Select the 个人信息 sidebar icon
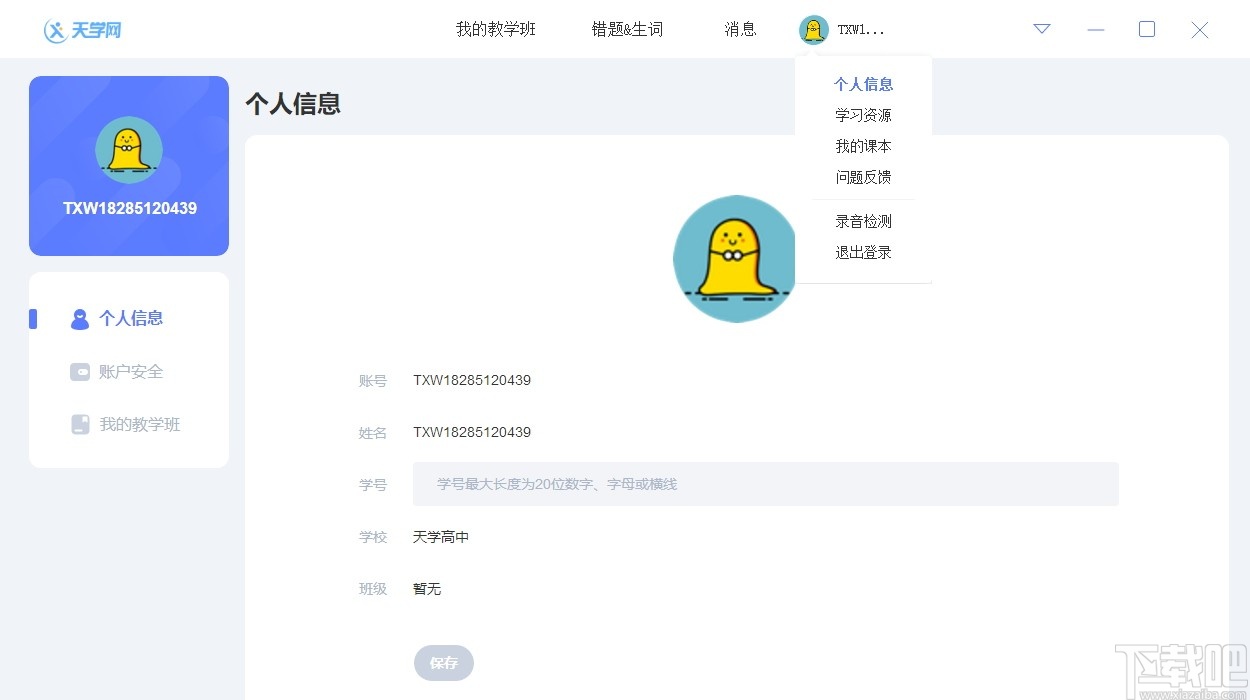 (79, 318)
